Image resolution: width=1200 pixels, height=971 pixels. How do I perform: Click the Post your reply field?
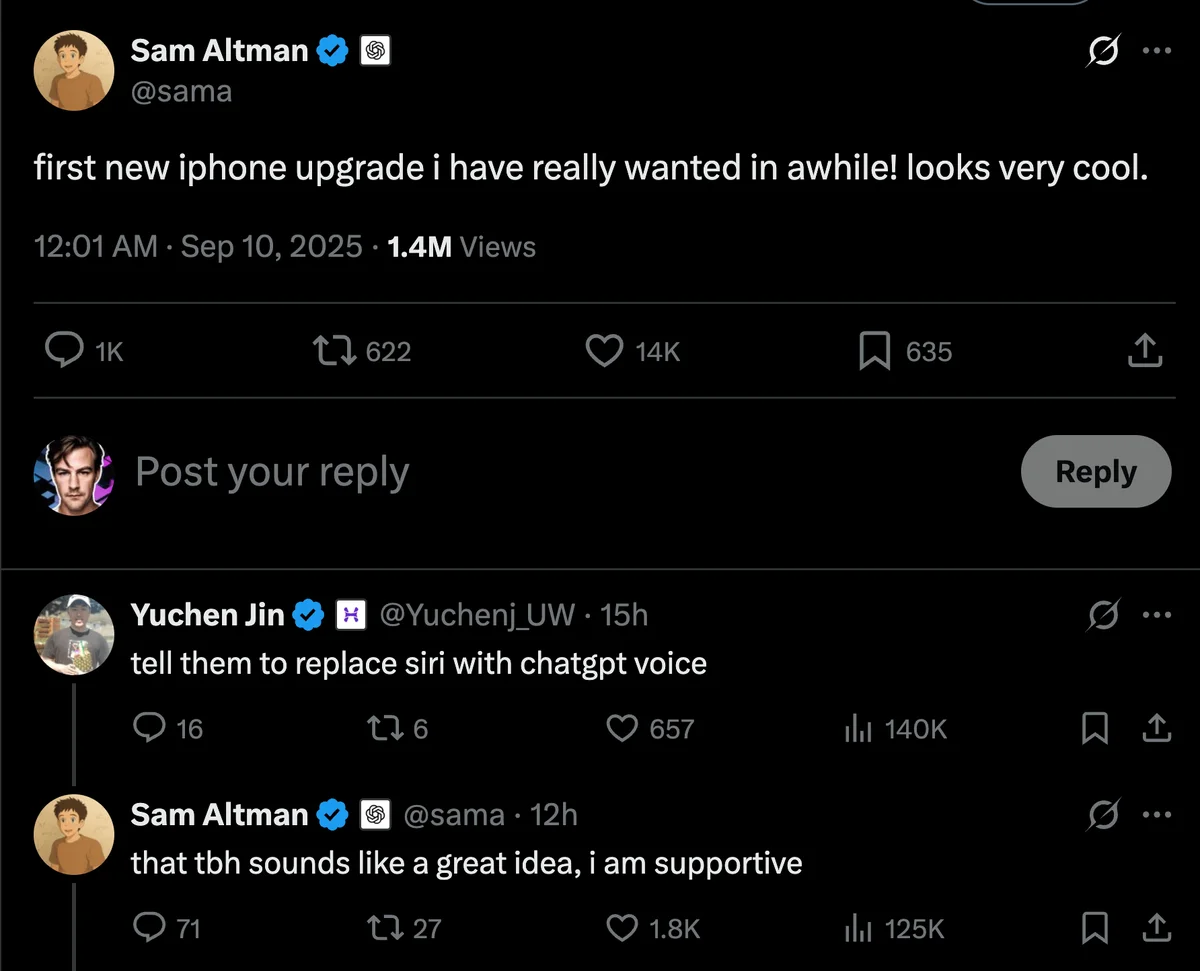500,472
